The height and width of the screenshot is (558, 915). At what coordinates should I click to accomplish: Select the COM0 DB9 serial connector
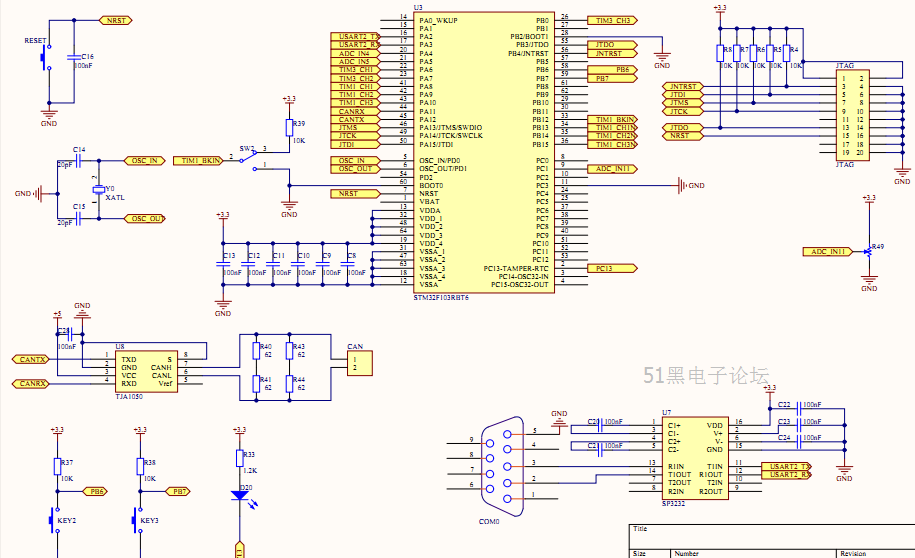502,466
